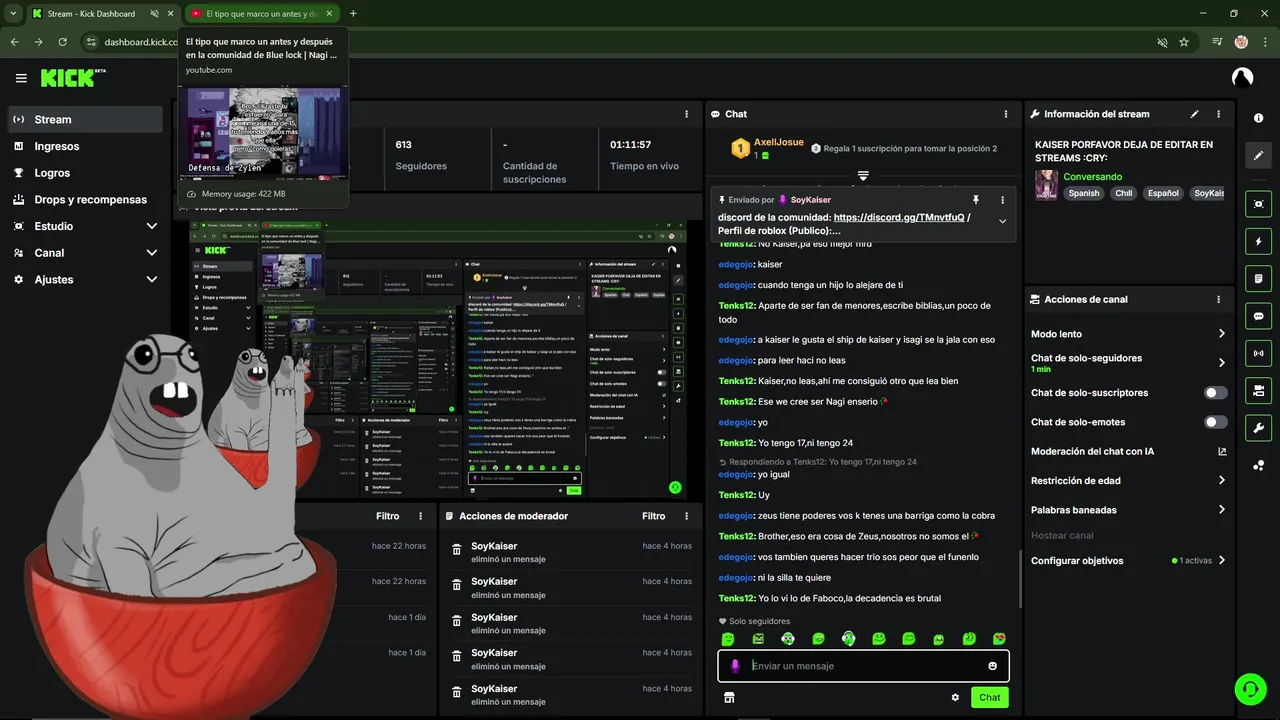Select Logros in the sidebar
The image size is (1280, 720).
click(85, 173)
